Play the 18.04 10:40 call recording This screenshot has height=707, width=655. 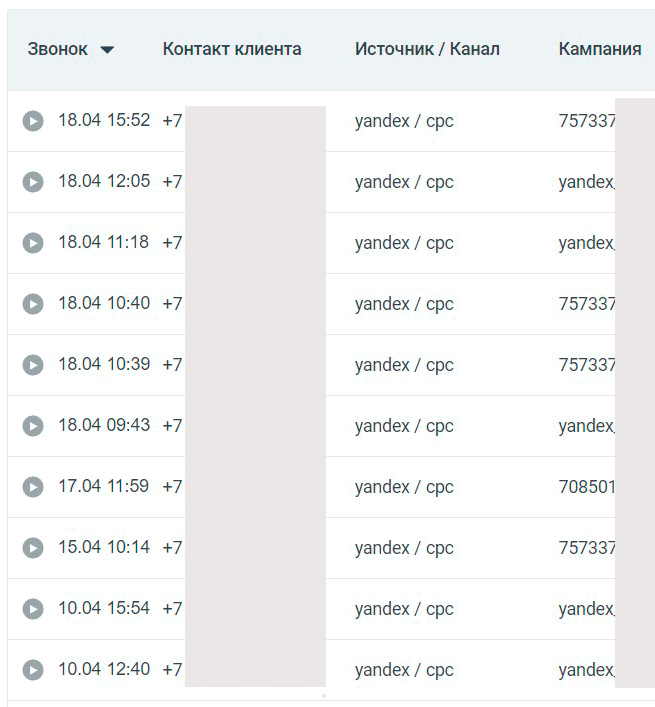(33, 304)
